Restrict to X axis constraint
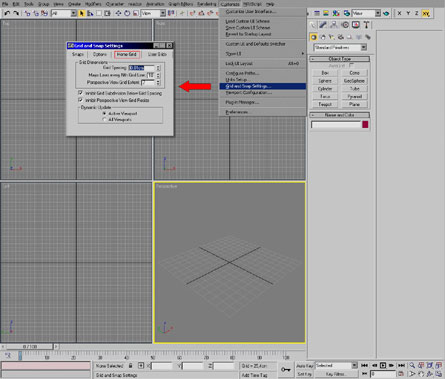 (x=399, y=13)
